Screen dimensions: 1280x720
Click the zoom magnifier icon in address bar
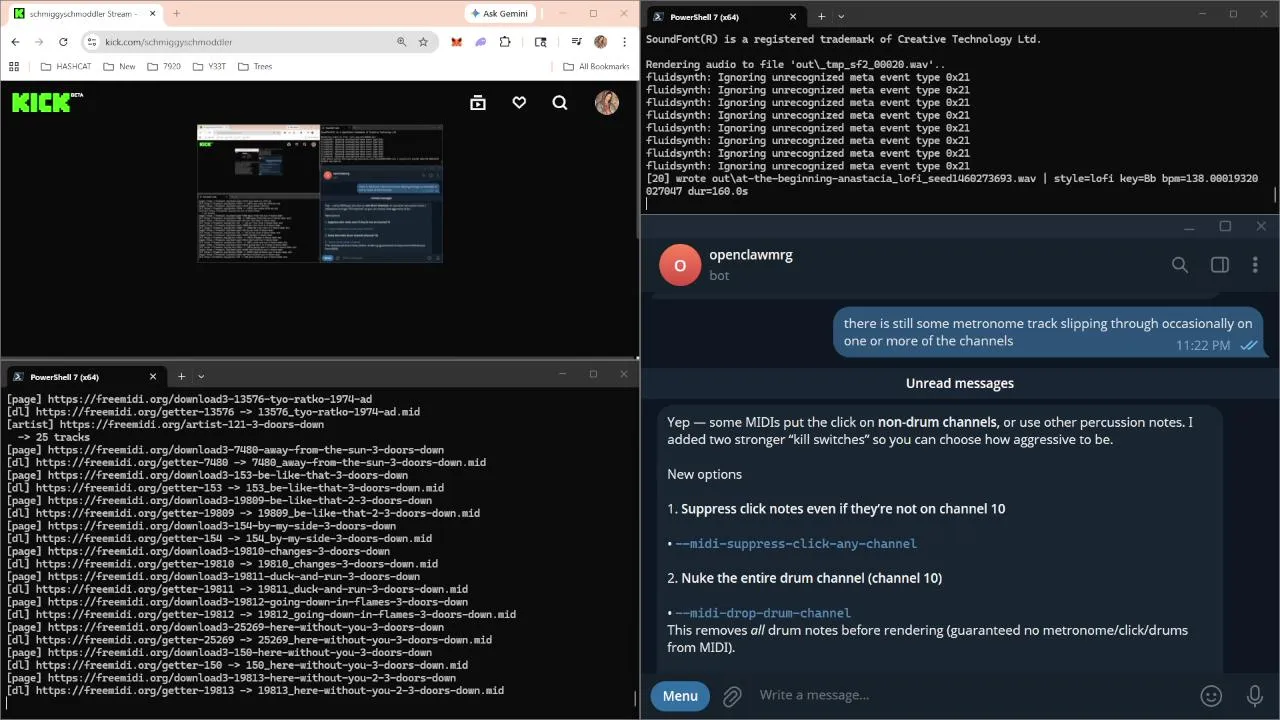pos(401,42)
